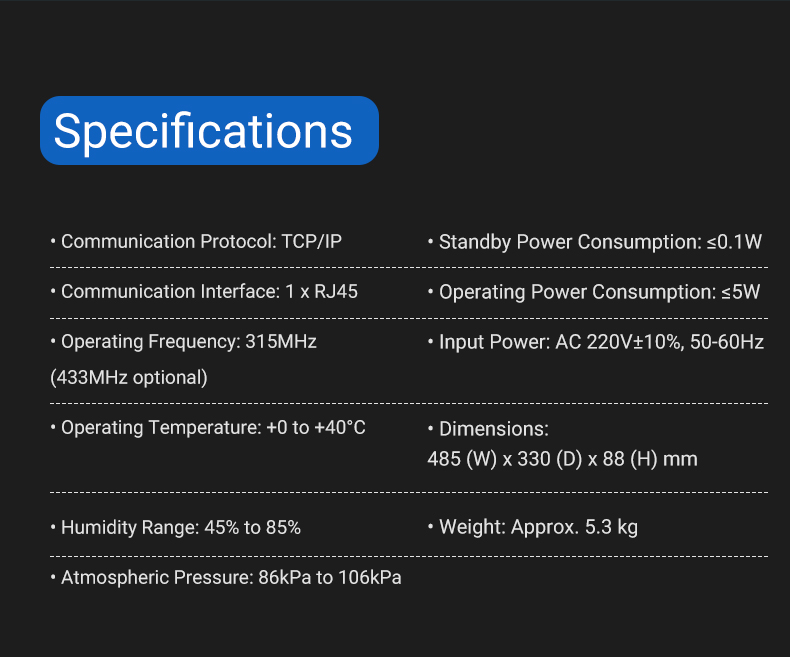Click the Input Power AC 220V specification
The image size is (790, 657).
(596, 342)
